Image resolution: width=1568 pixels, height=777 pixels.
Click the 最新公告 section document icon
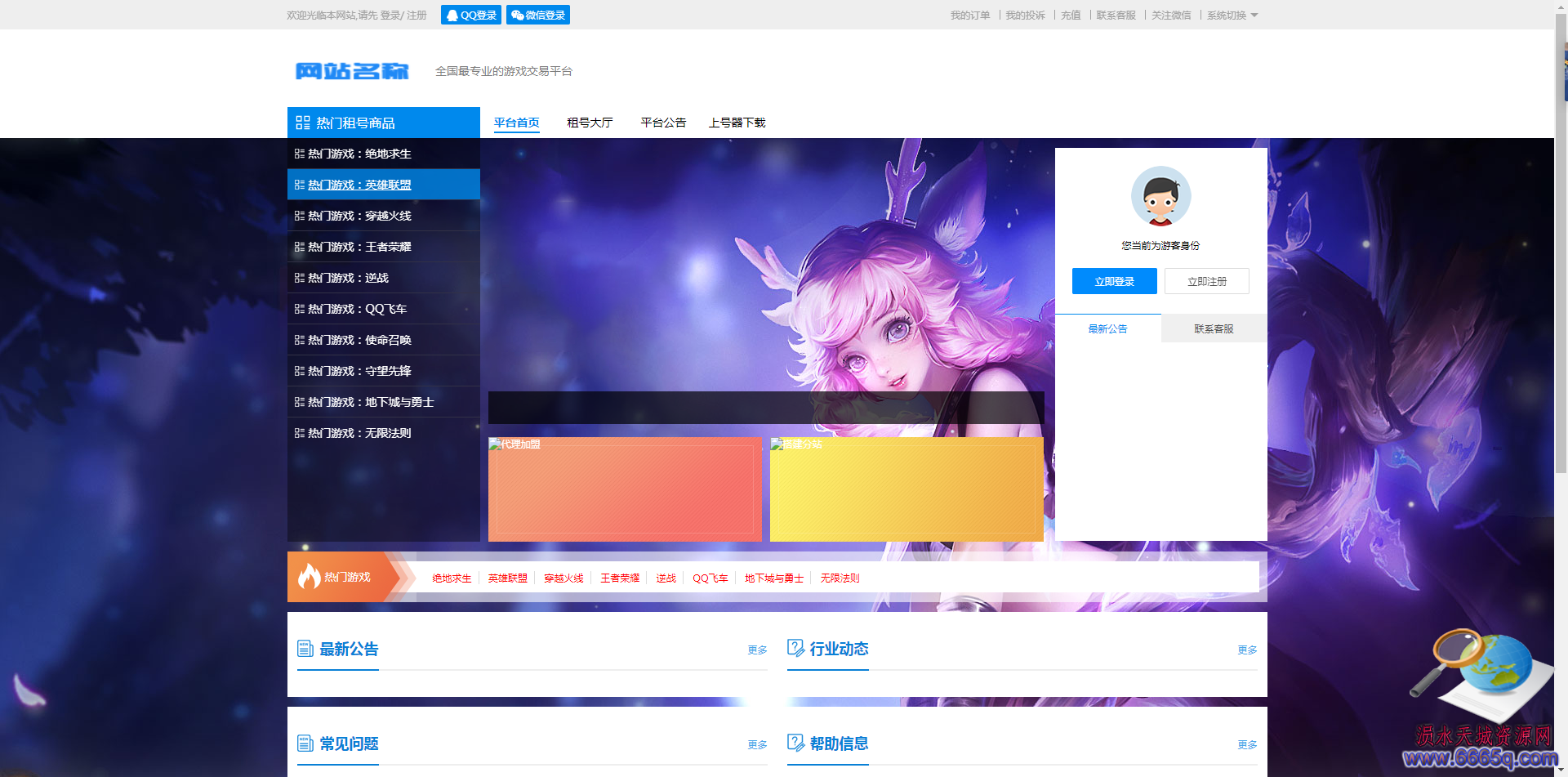pos(305,649)
